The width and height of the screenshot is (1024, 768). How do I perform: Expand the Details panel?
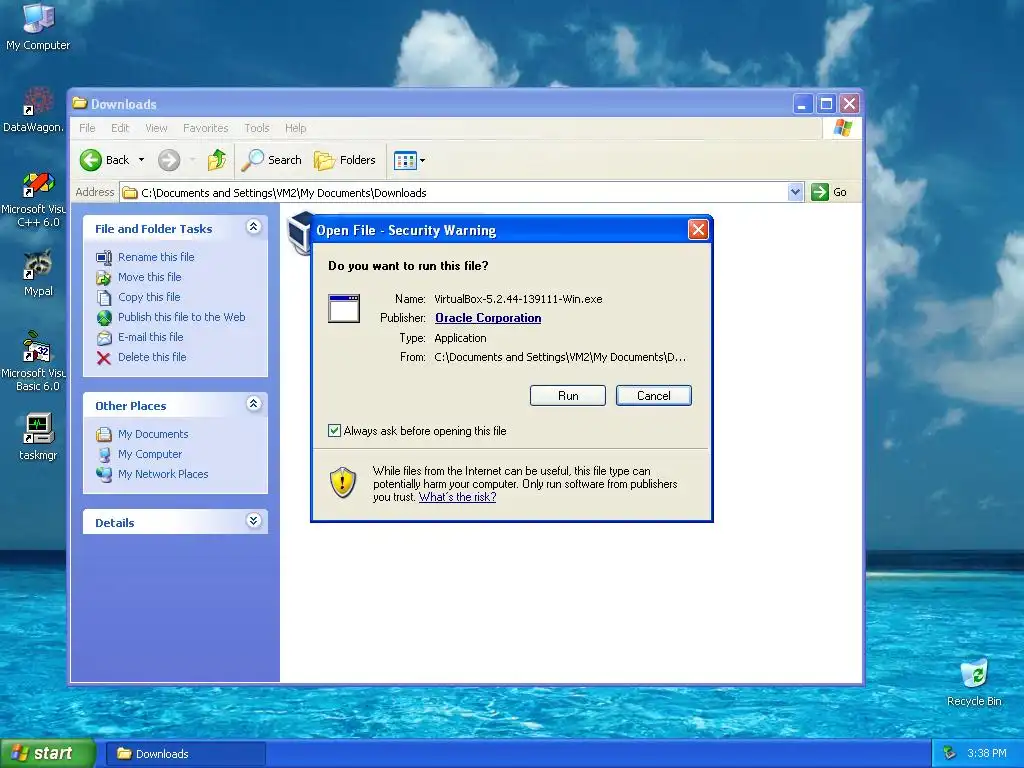[x=253, y=520]
